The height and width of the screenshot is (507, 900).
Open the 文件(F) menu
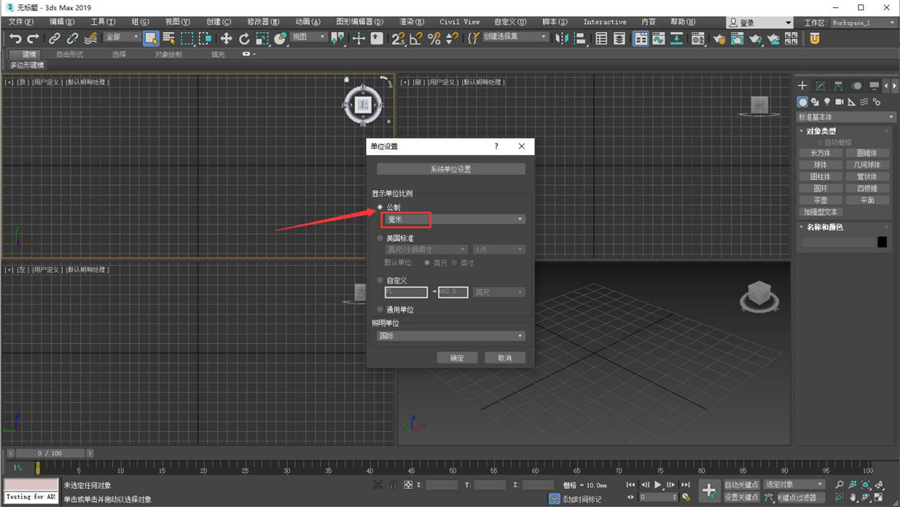21,22
